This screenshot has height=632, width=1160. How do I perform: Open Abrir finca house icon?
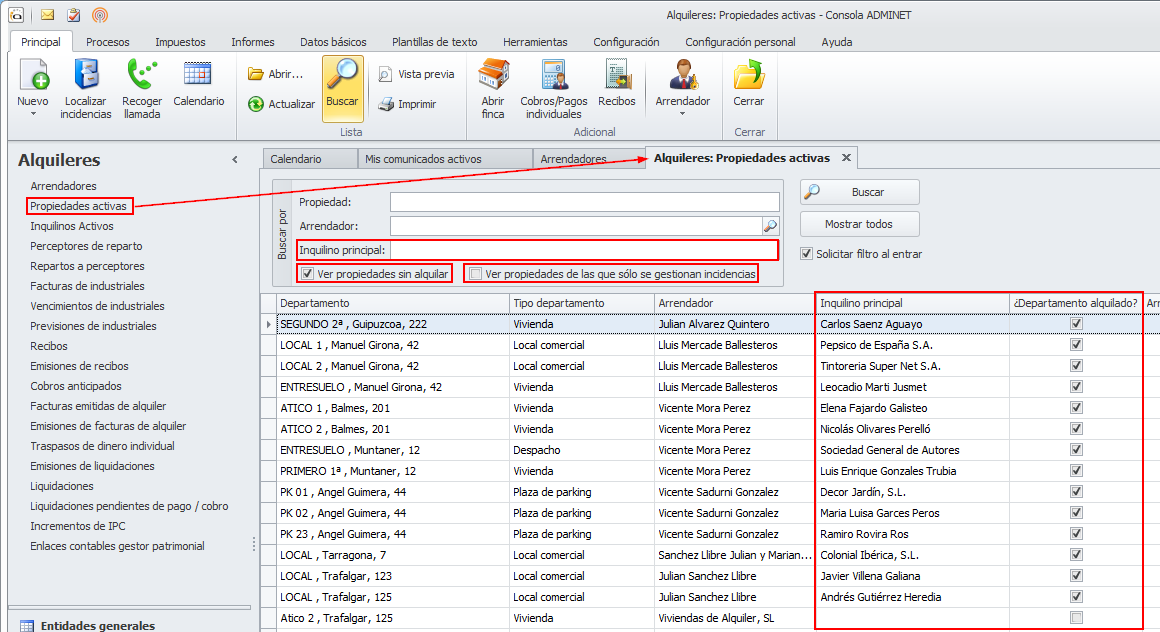(493, 76)
